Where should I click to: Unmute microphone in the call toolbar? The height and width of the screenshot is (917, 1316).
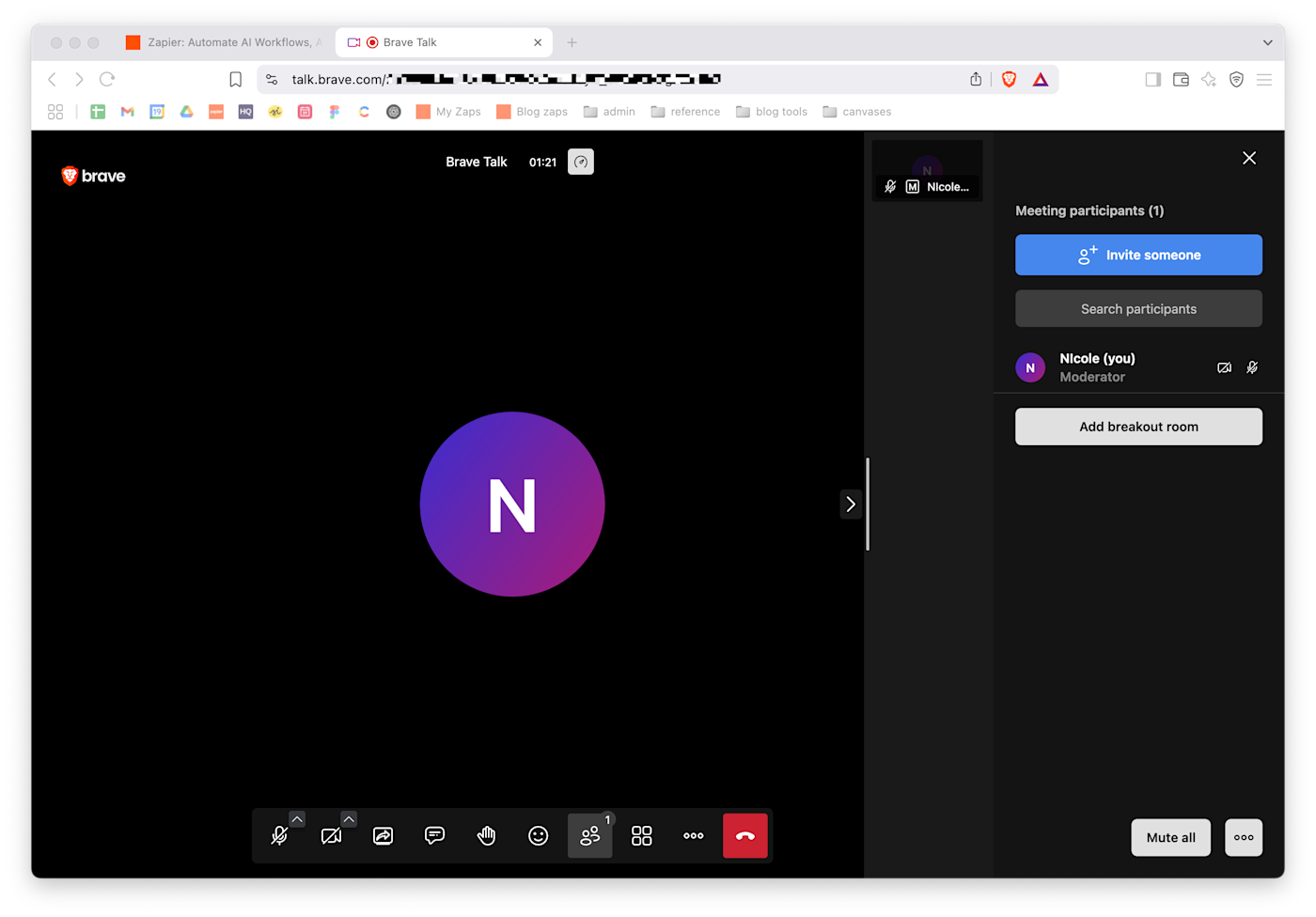pyautogui.click(x=279, y=836)
